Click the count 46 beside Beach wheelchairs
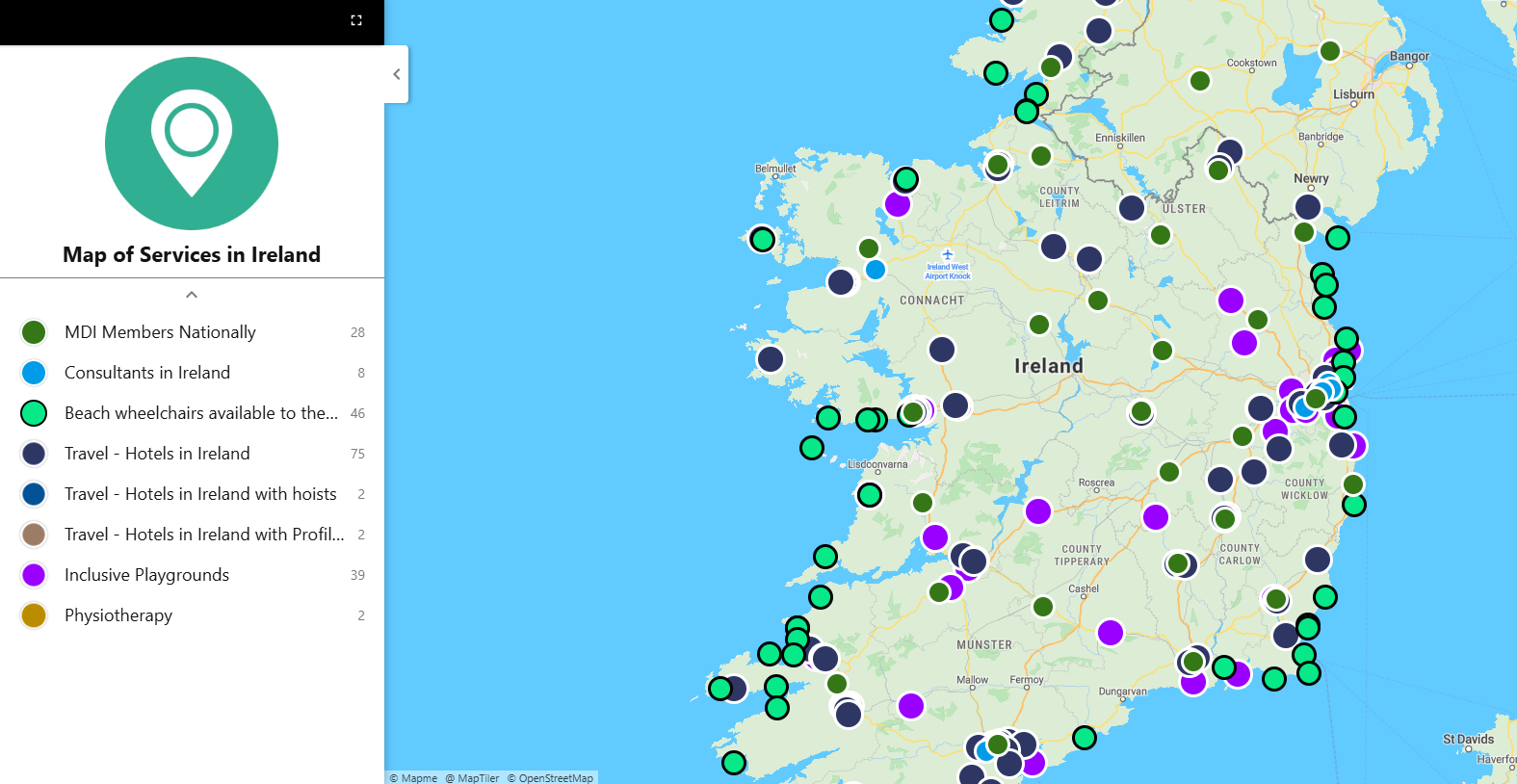This screenshot has width=1517, height=784. [357, 413]
